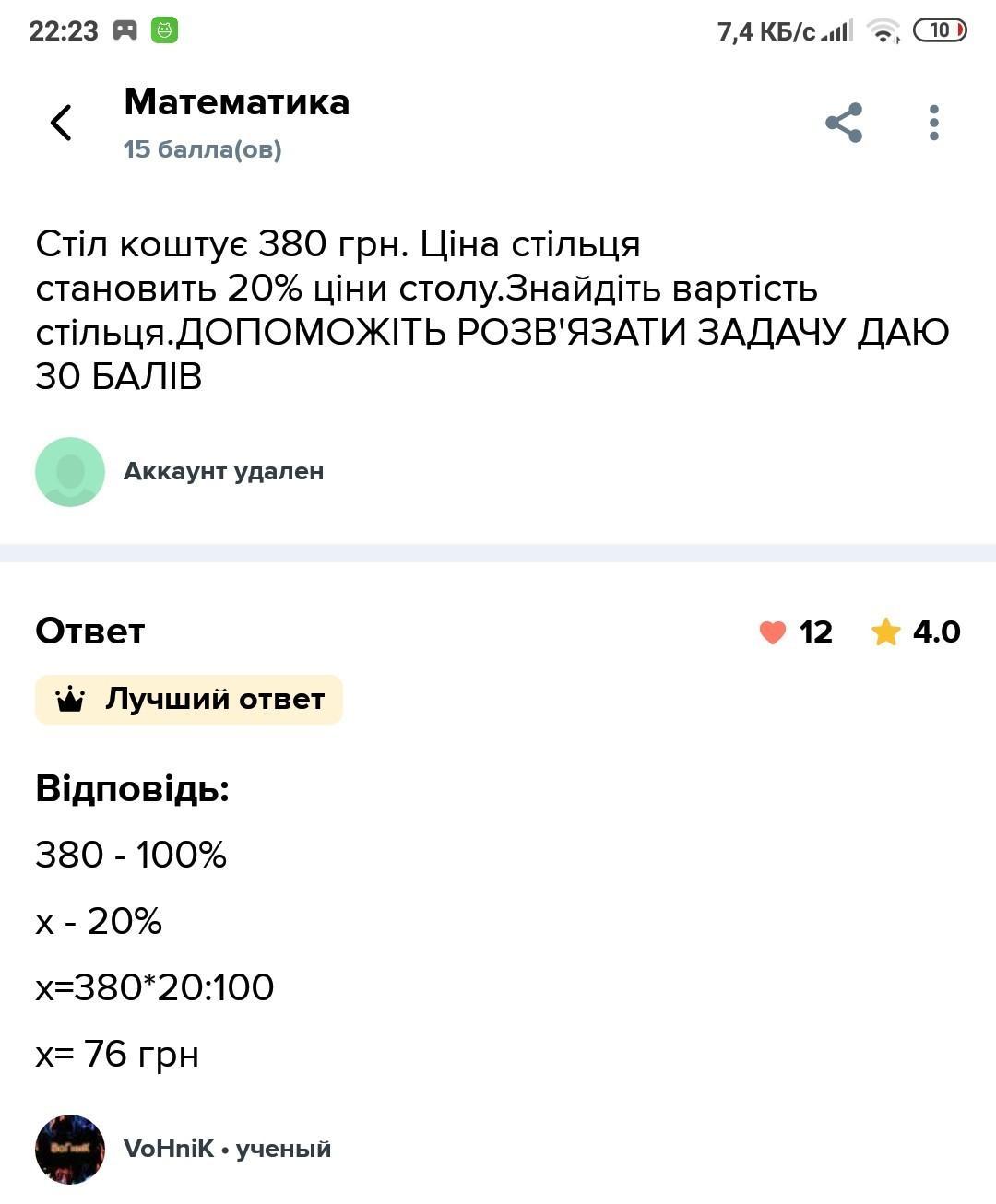Tap the 4.0 rating value
The height and width of the screenshot is (1204, 996).
pos(936,632)
